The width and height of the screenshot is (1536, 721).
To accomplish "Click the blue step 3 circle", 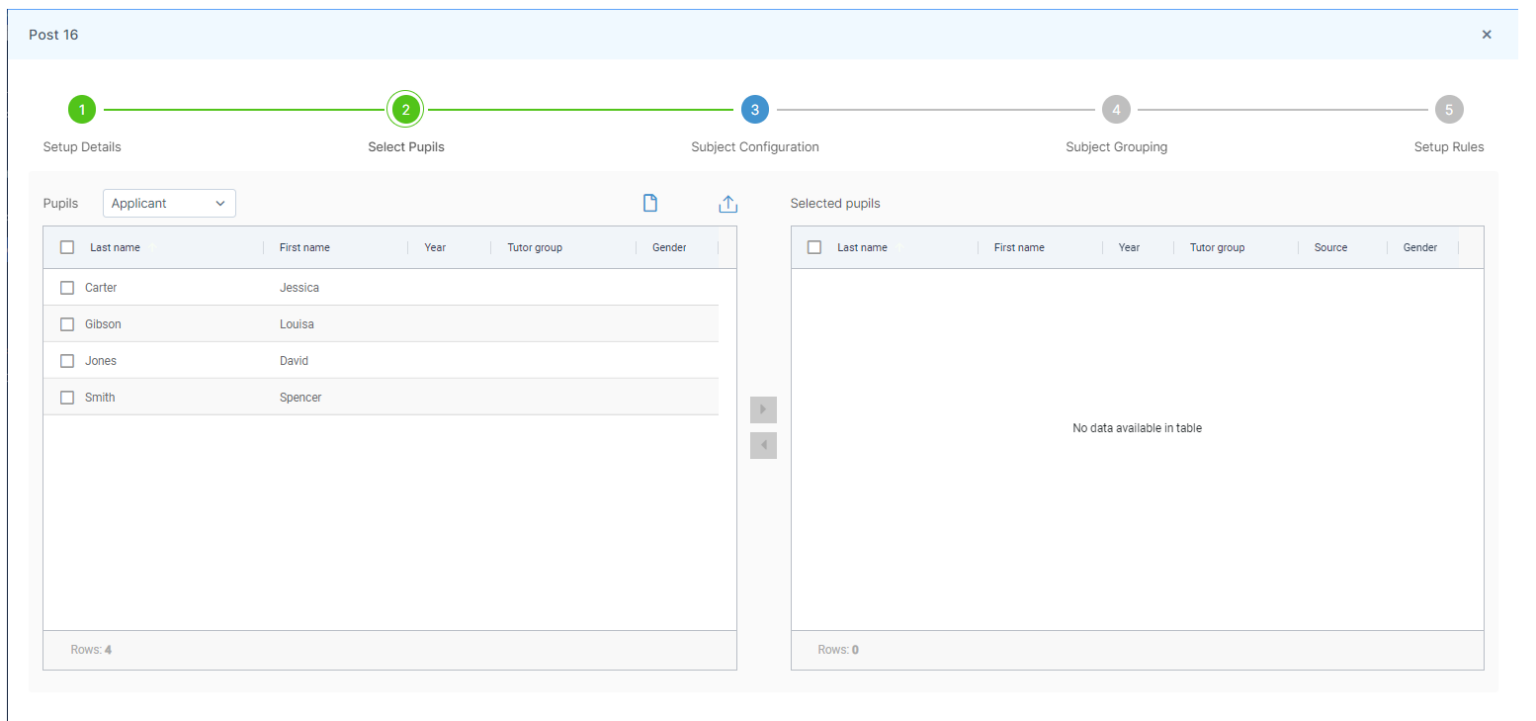I will point(755,109).
